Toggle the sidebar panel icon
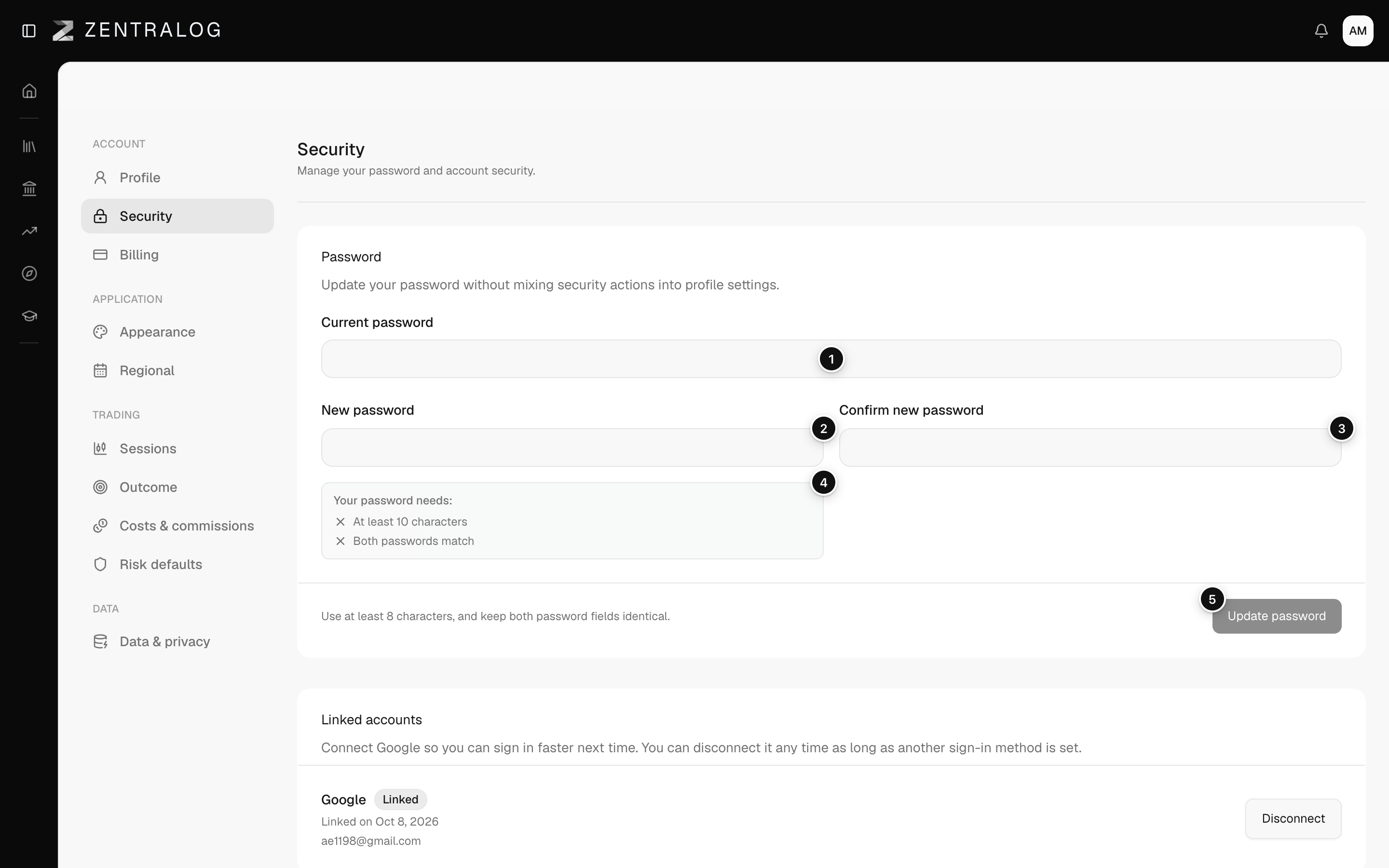Image resolution: width=1389 pixels, height=868 pixels. pyautogui.click(x=29, y=30)
